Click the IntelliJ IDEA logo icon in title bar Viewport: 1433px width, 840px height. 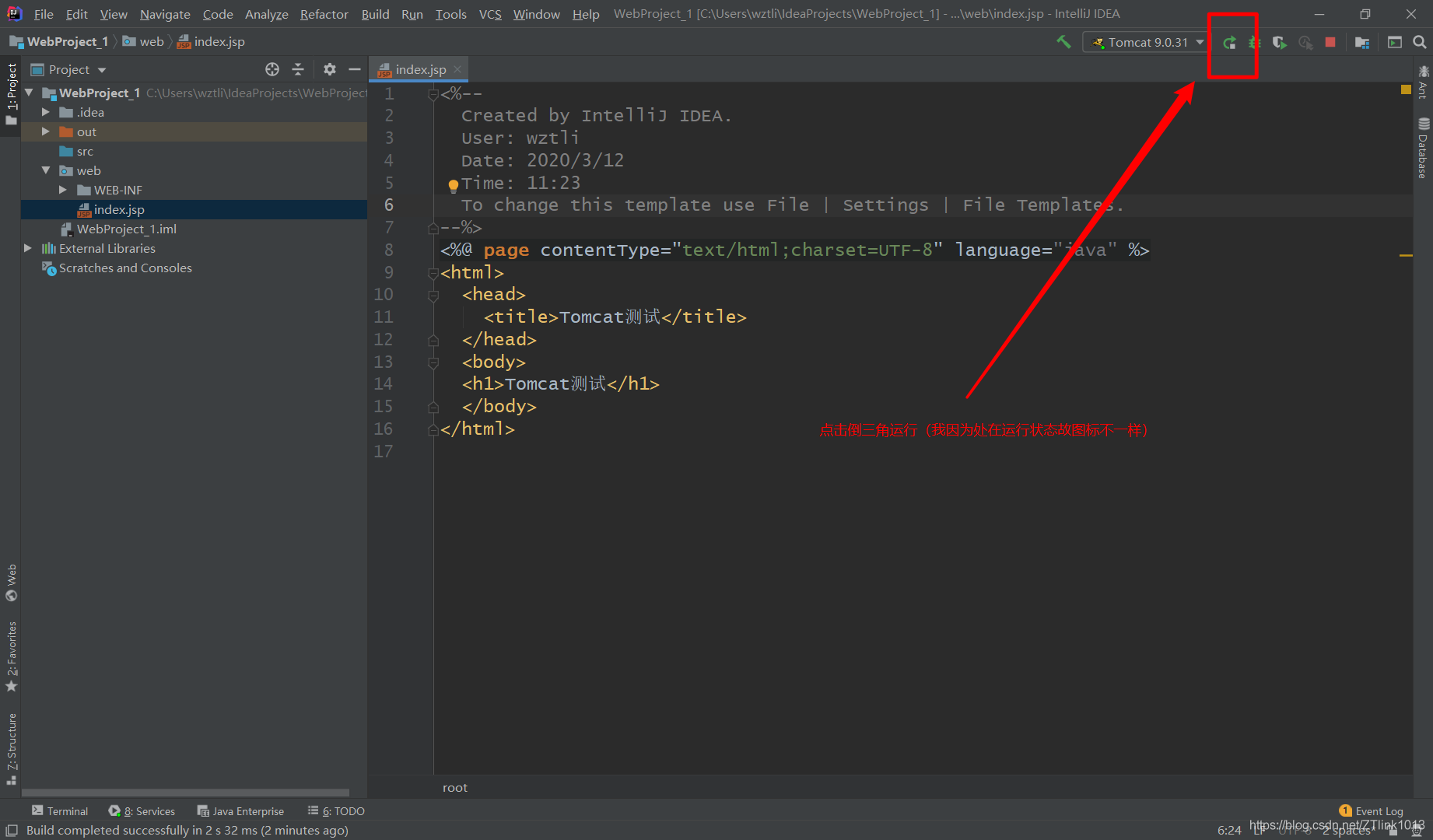tap(14, 13)
